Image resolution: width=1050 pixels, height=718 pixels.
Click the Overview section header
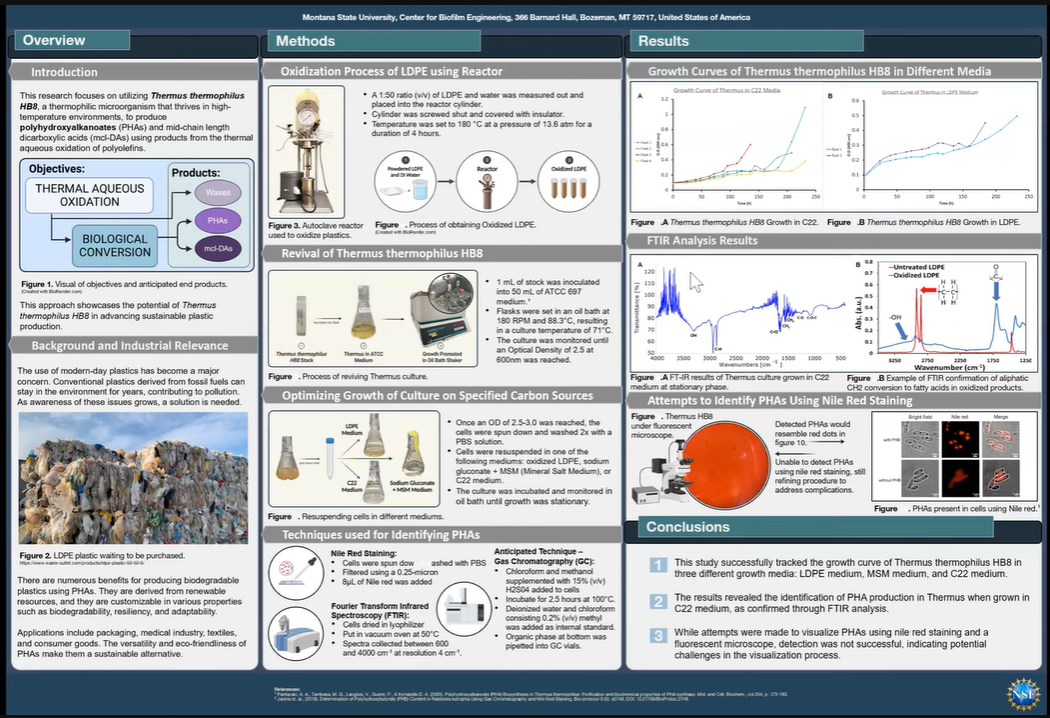click(72, 40)
